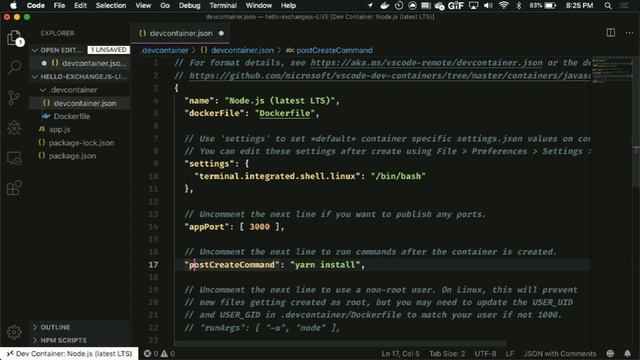Open Bluetooth menu in menu bar
Image resolution: width=640 pixels, height=360 pixels.
point(518,5)
